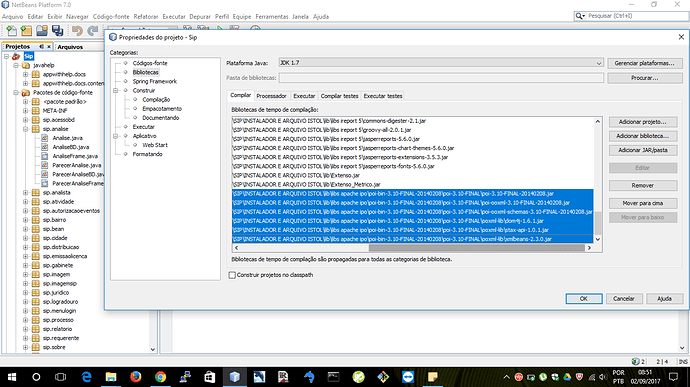Open Google Chrome from the taskbar
Image resolution: width=690 pixels, height=387 pixels.
tap(160, 377)
